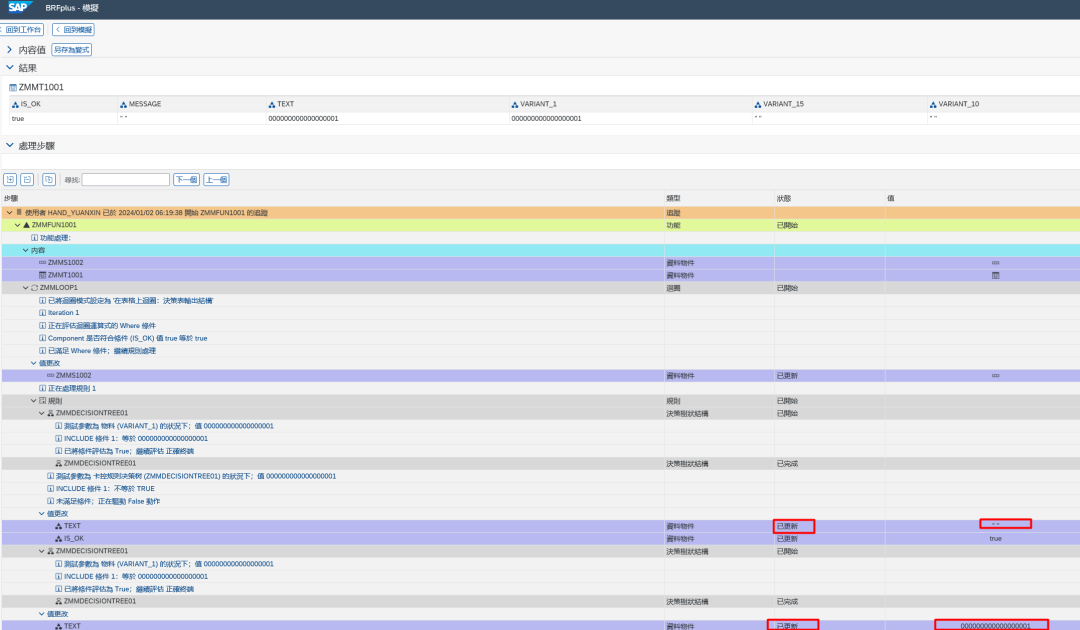The height and width of the screenshot is (630, 1080).
Task: Click table icon of ZMMT1001 tree row
Action: pyautogui.click(x=43, y=275)
